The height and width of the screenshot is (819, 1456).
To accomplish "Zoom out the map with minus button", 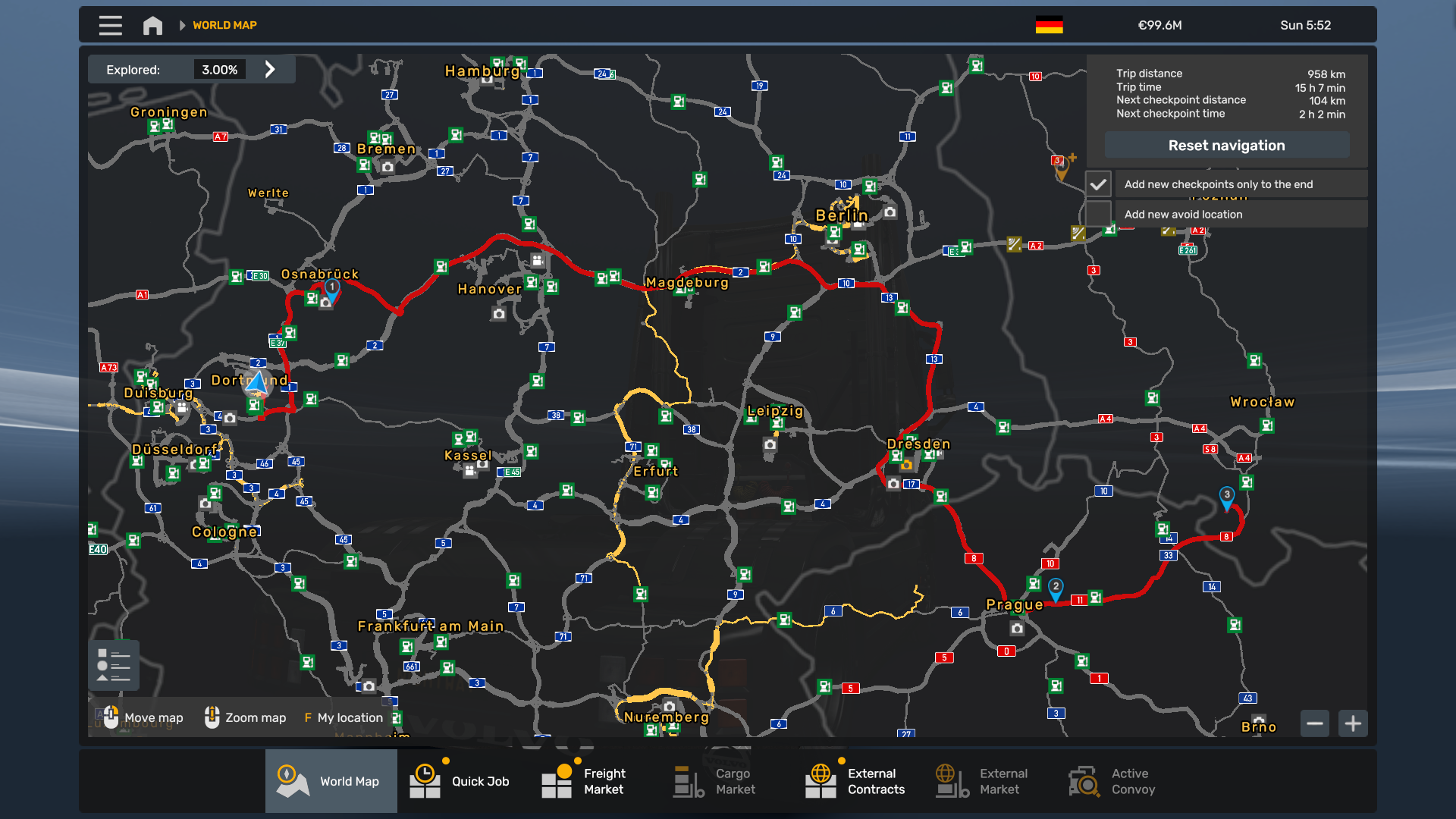I will pos(1315,723).
